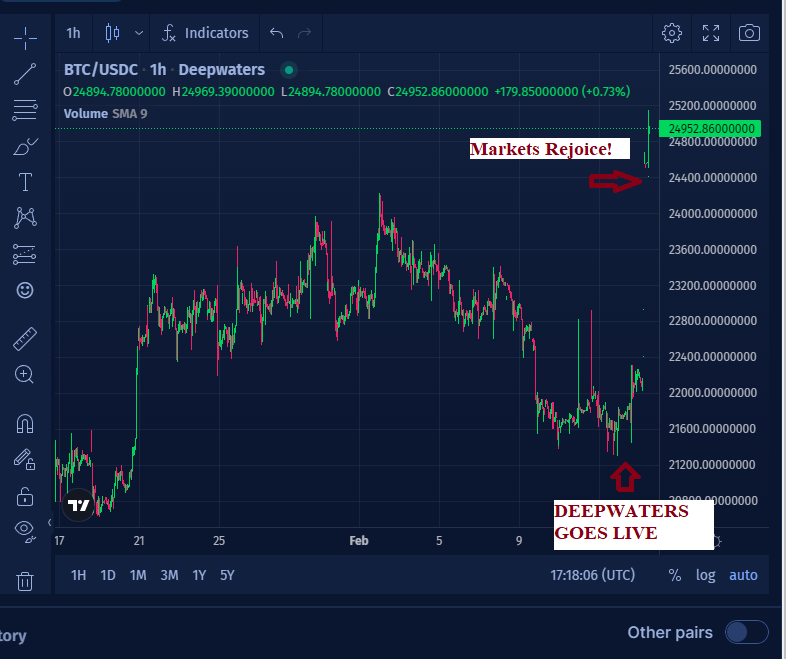
Task: Open the Fibonacci retracement tool
Action: click(25, 110)
